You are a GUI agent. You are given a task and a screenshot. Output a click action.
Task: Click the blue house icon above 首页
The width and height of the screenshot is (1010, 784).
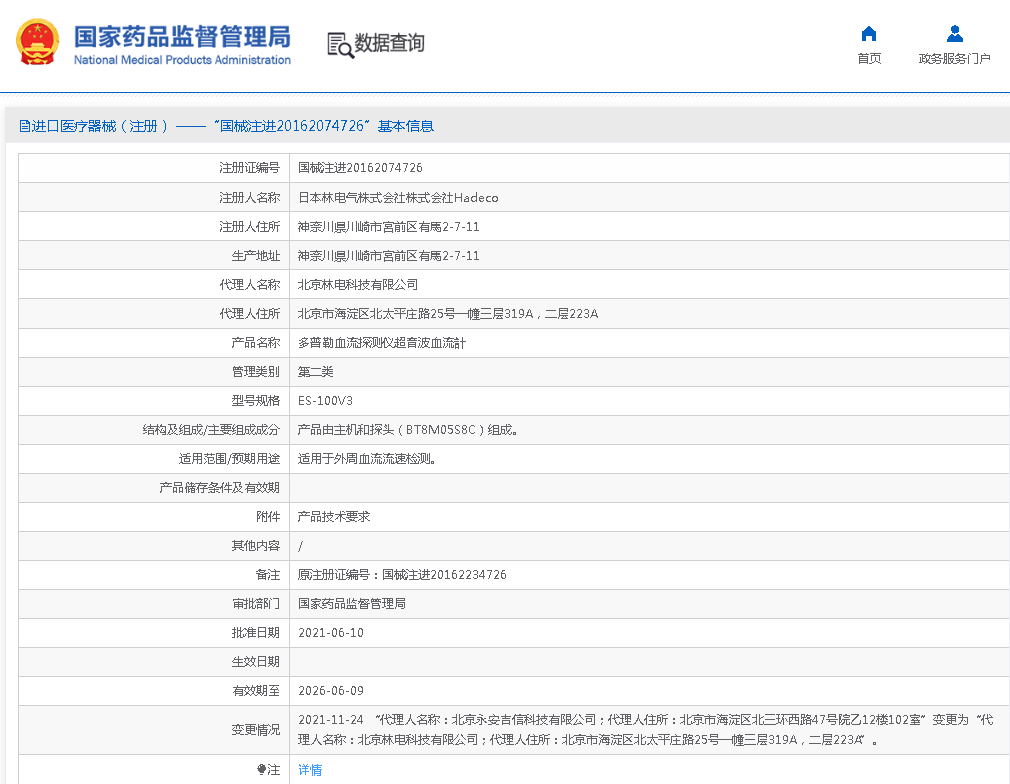868,33
